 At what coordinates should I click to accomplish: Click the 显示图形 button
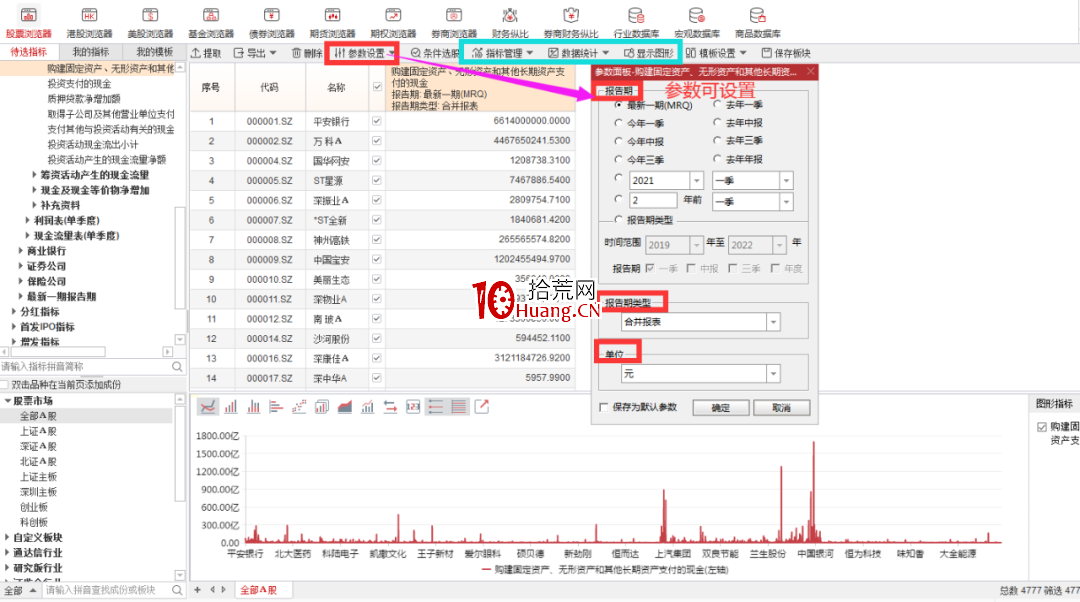coord(649,53)
